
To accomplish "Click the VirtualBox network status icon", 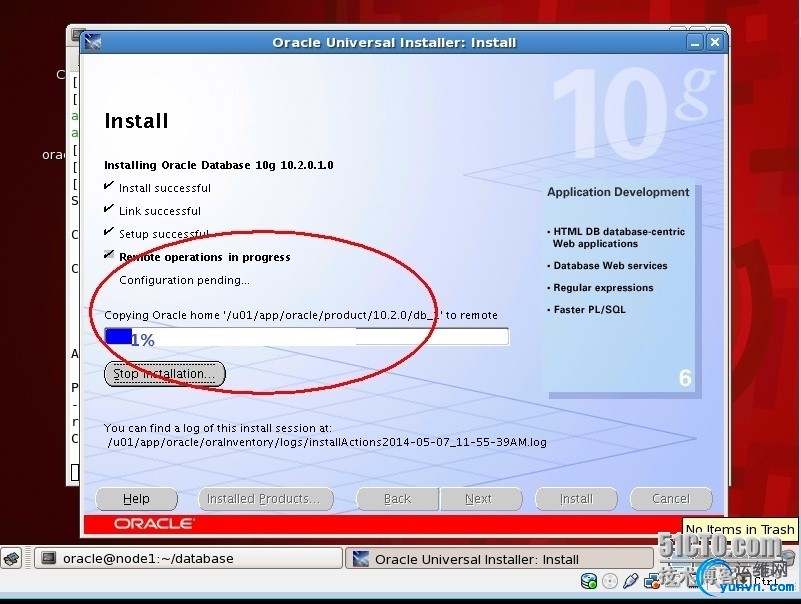I will click(651, 581).
